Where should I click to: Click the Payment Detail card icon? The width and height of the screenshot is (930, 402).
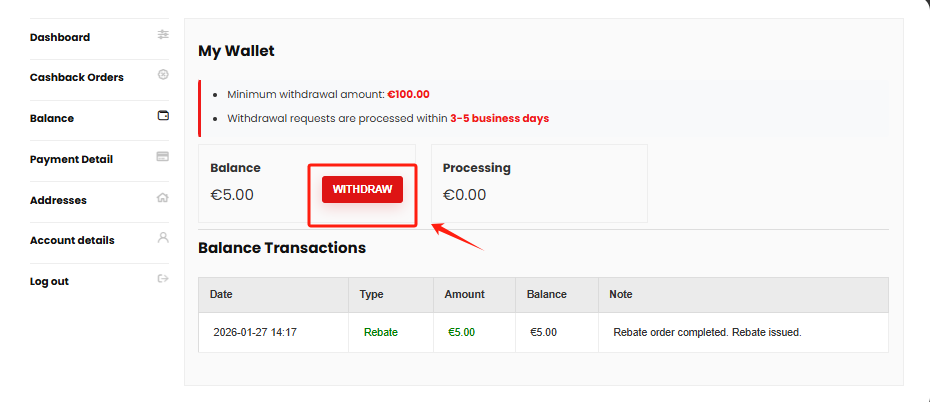(163, 157)
